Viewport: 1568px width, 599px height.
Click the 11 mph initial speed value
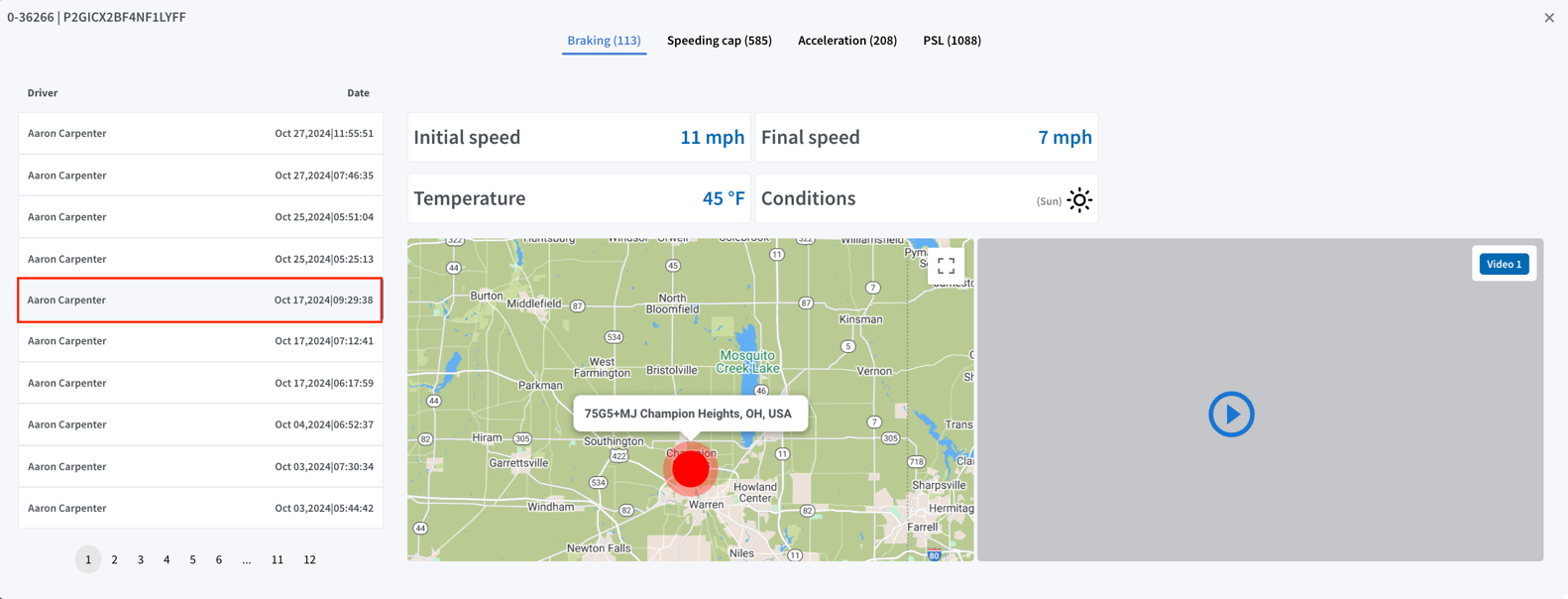tap(712, 138)
